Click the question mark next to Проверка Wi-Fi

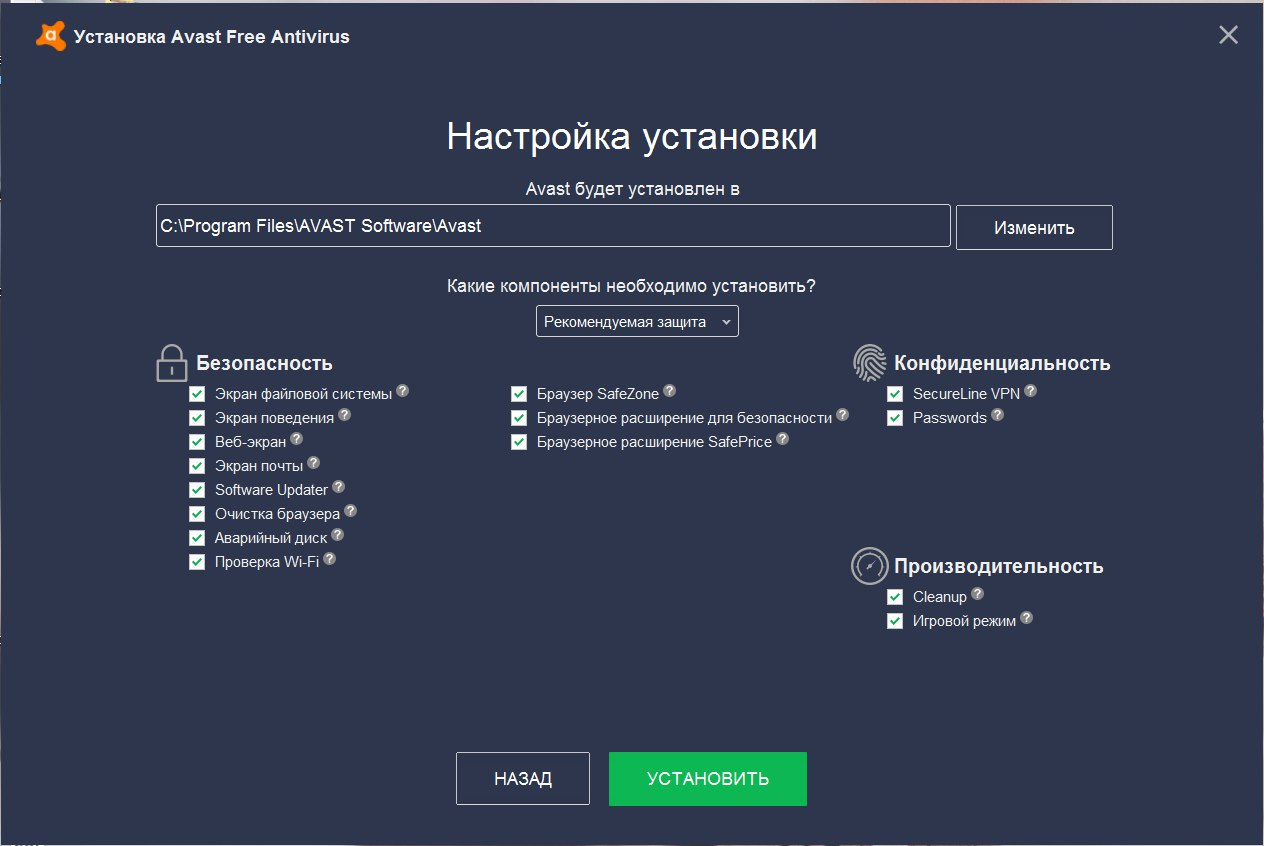click(x=331, y=557)
